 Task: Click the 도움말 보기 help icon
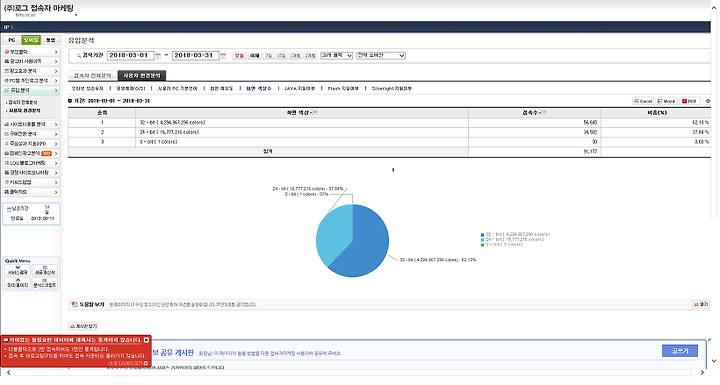pos(74,304)
